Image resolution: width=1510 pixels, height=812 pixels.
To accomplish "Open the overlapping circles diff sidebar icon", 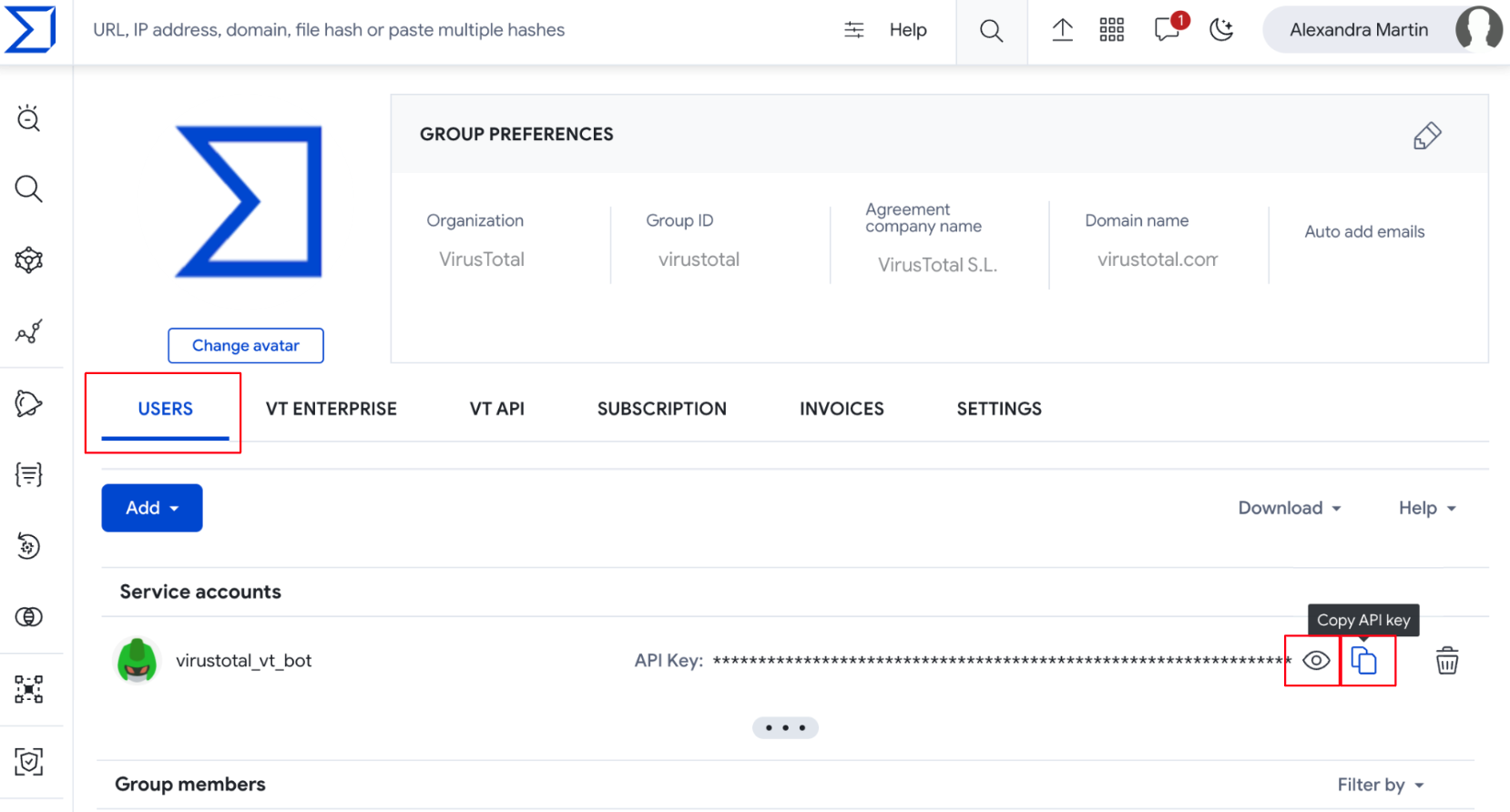I will tap(29, 617).
